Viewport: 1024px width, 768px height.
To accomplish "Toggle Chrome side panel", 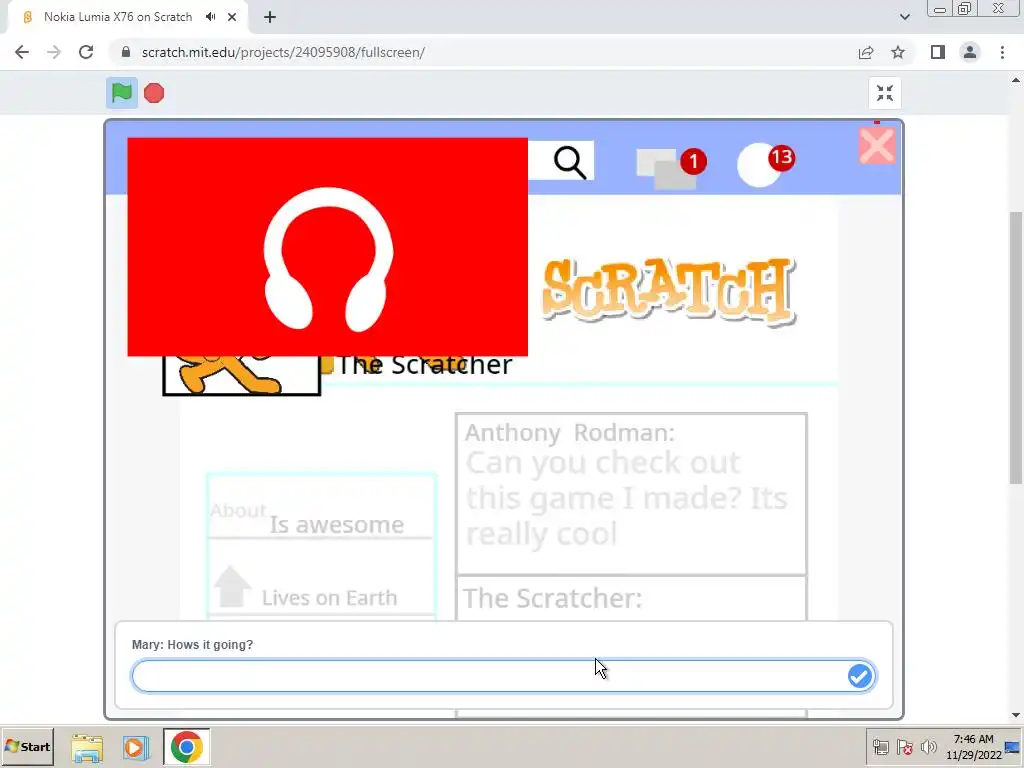I will pos(938,52).
